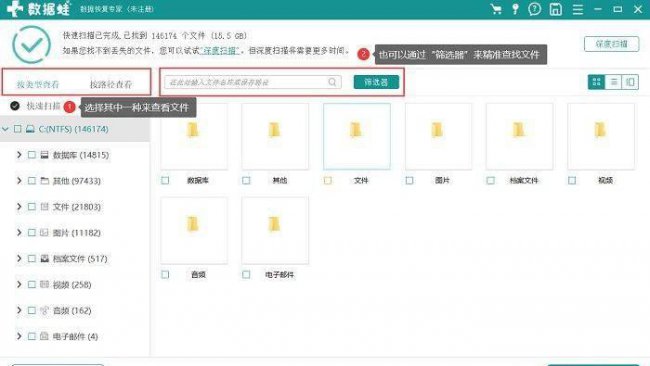Screen dimensions: 650x366
Task: Select the C:(NTFS) (146174) tree row
Action: [75, 129]
